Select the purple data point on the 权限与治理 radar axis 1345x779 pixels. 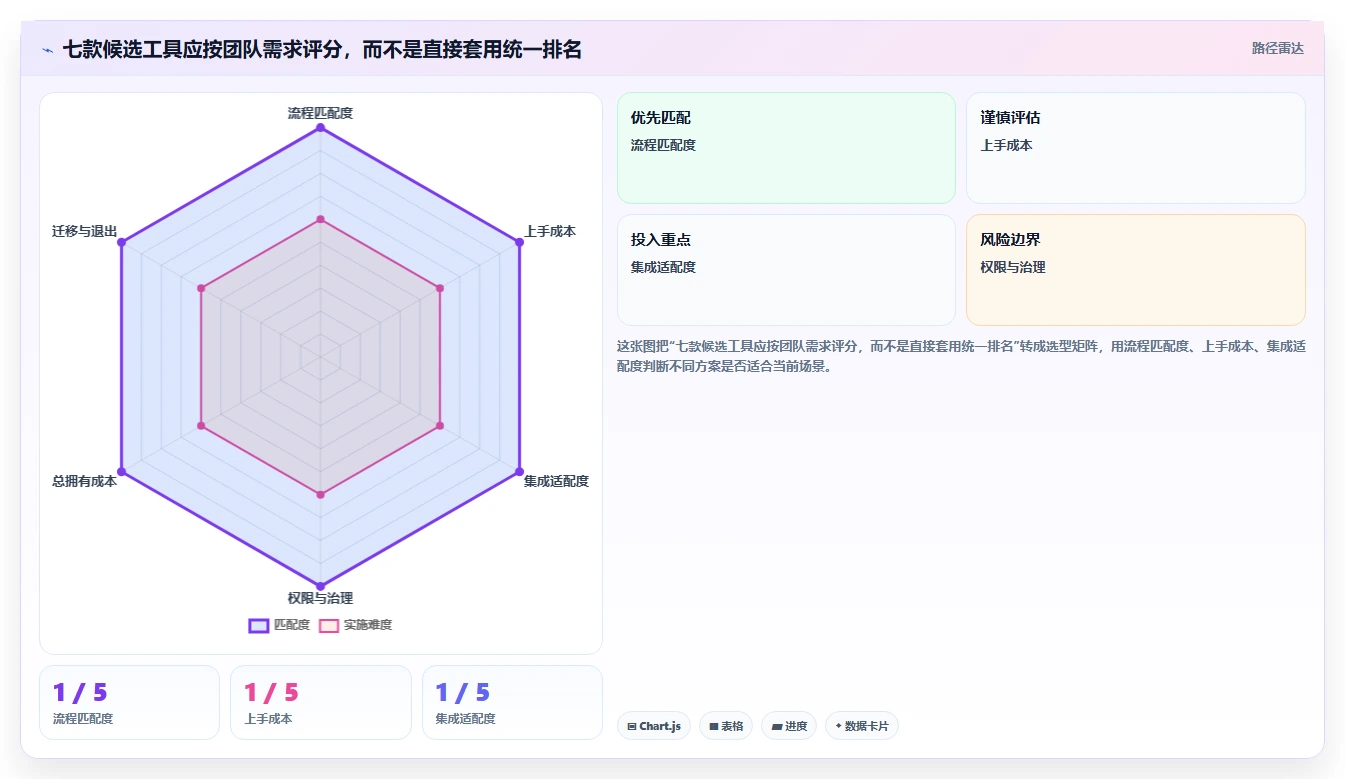(320, 586)
